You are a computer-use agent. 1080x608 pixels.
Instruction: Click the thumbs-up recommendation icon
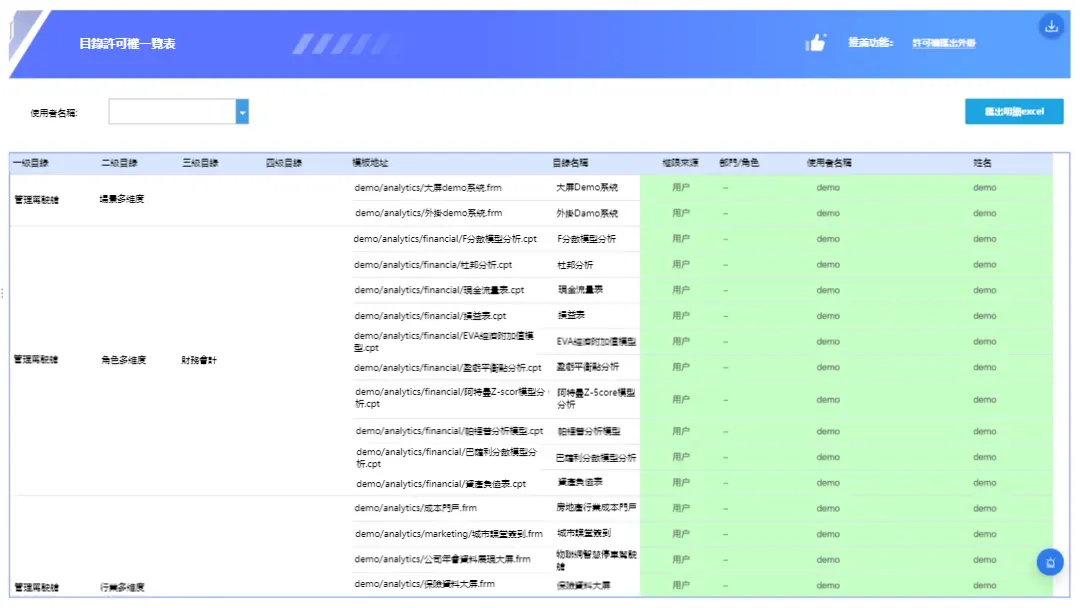[x=816, y=43]
